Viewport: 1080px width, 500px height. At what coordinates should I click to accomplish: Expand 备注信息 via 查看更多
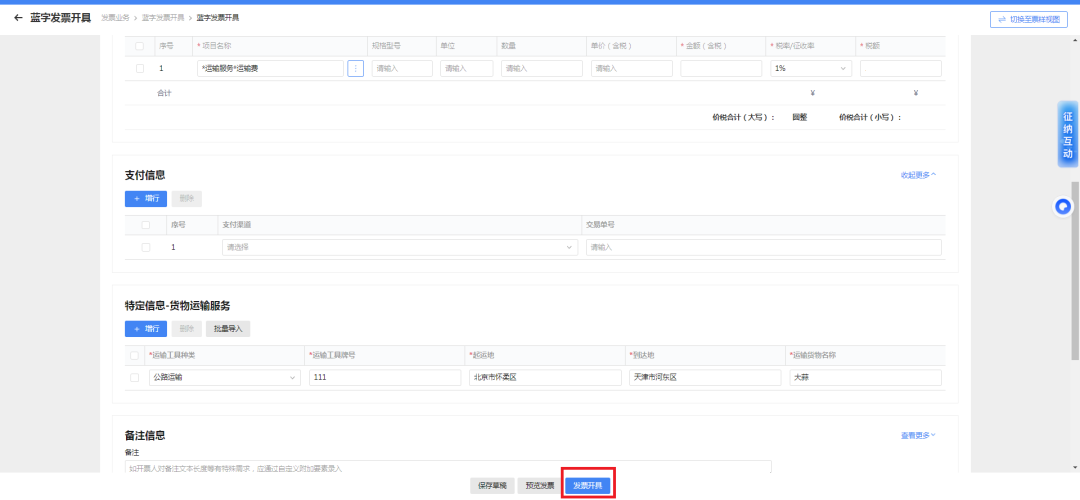tap(918, 435)
